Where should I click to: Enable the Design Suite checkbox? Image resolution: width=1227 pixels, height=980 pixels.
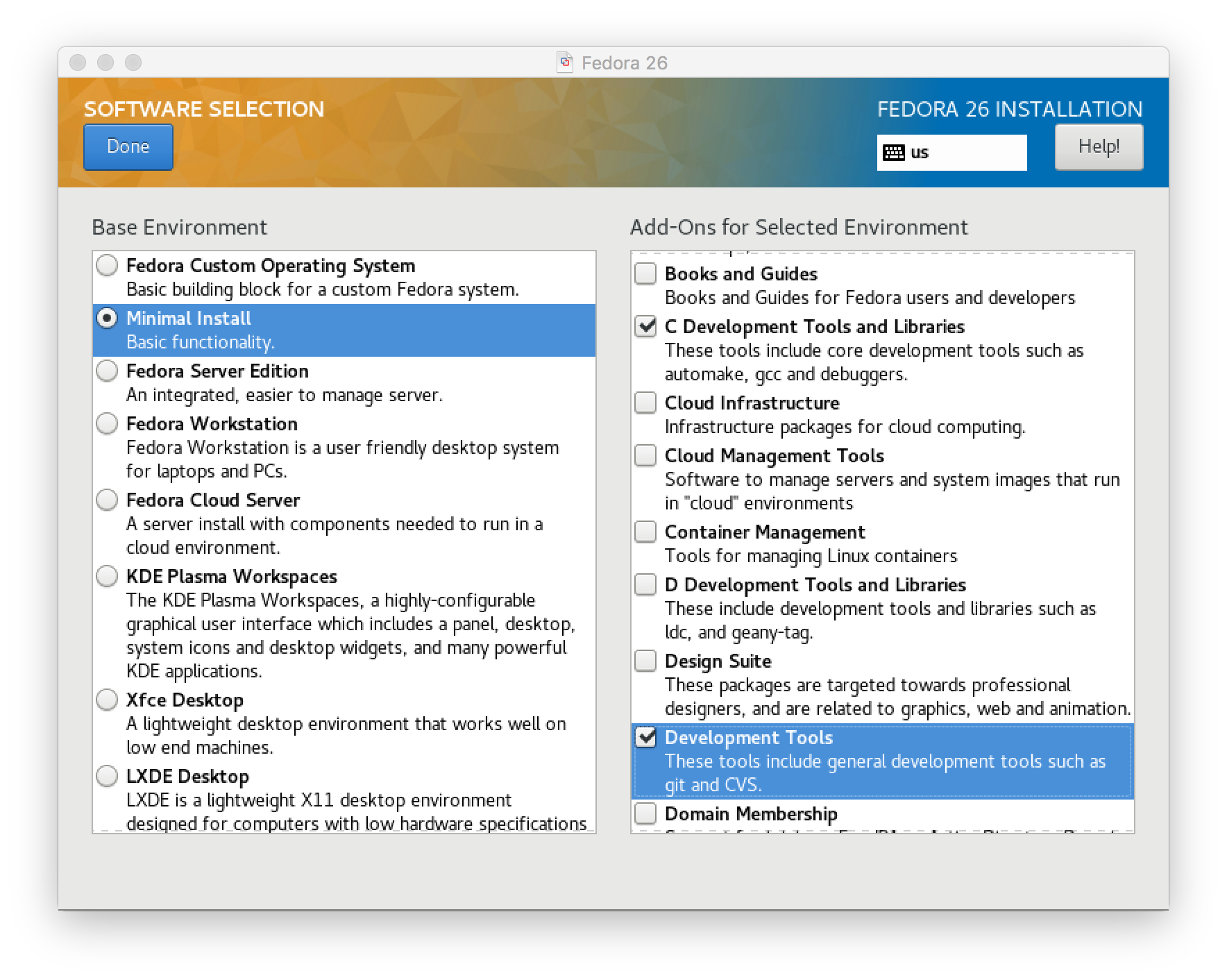click(645, 661)
